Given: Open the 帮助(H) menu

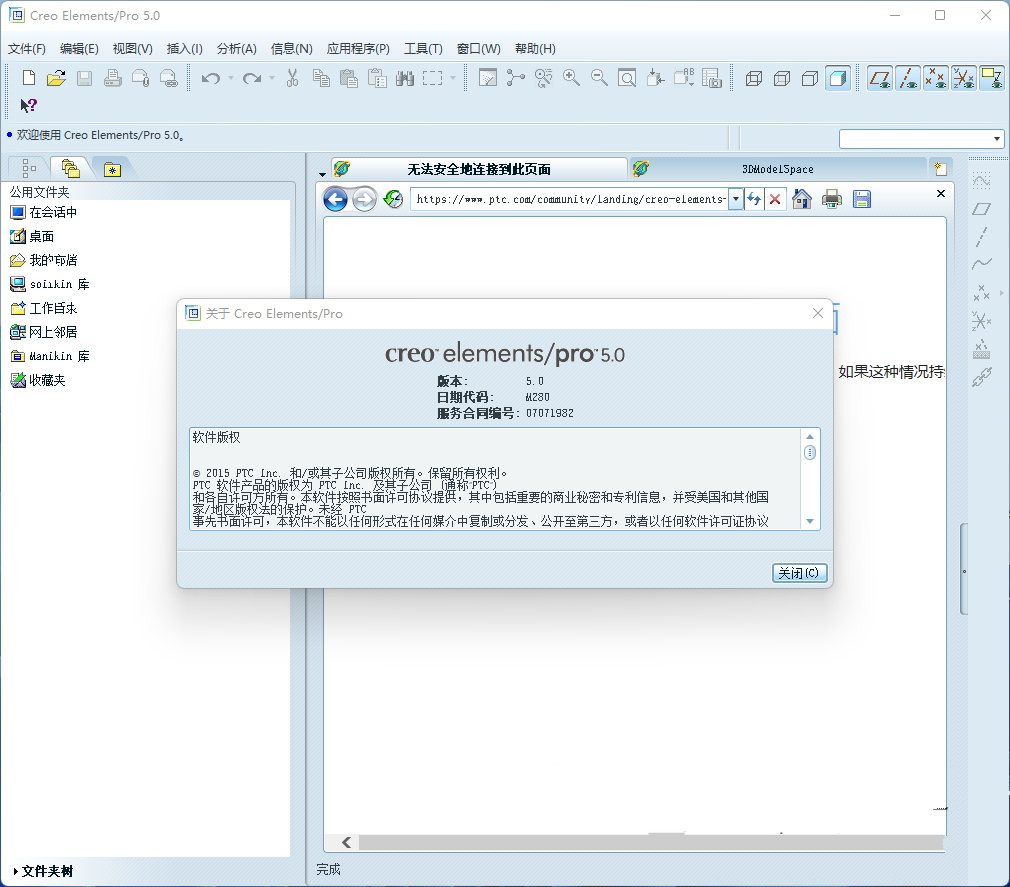Looking at the screenshot, I should (535, 49).
